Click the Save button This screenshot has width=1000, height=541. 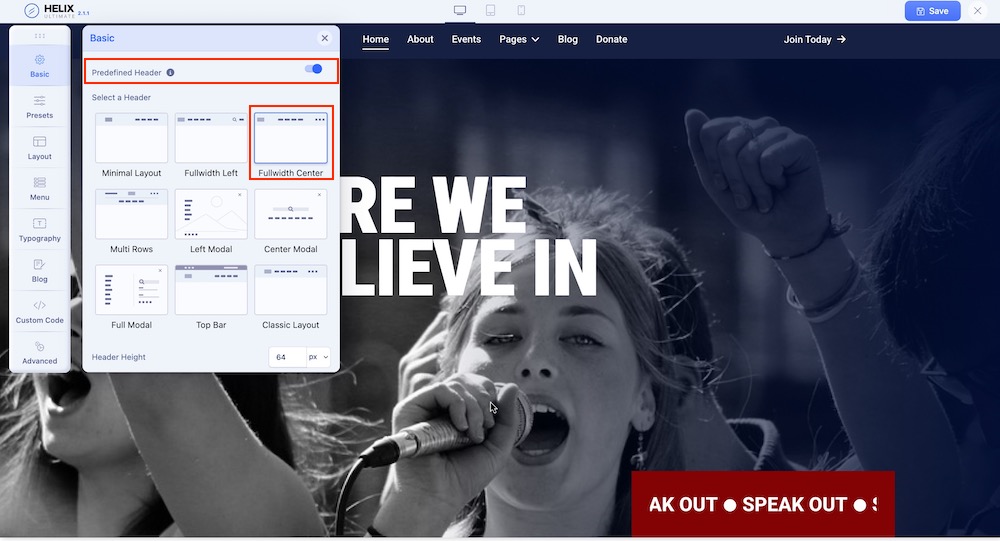point(932,11)
